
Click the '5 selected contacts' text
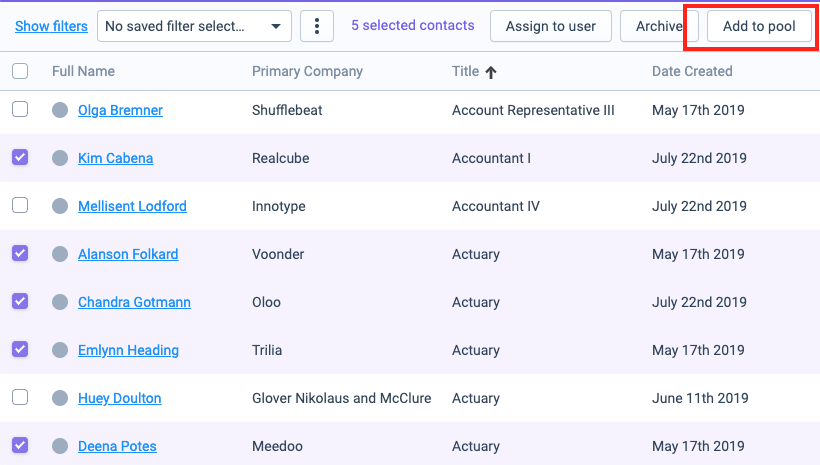click(x=413, y=25)
